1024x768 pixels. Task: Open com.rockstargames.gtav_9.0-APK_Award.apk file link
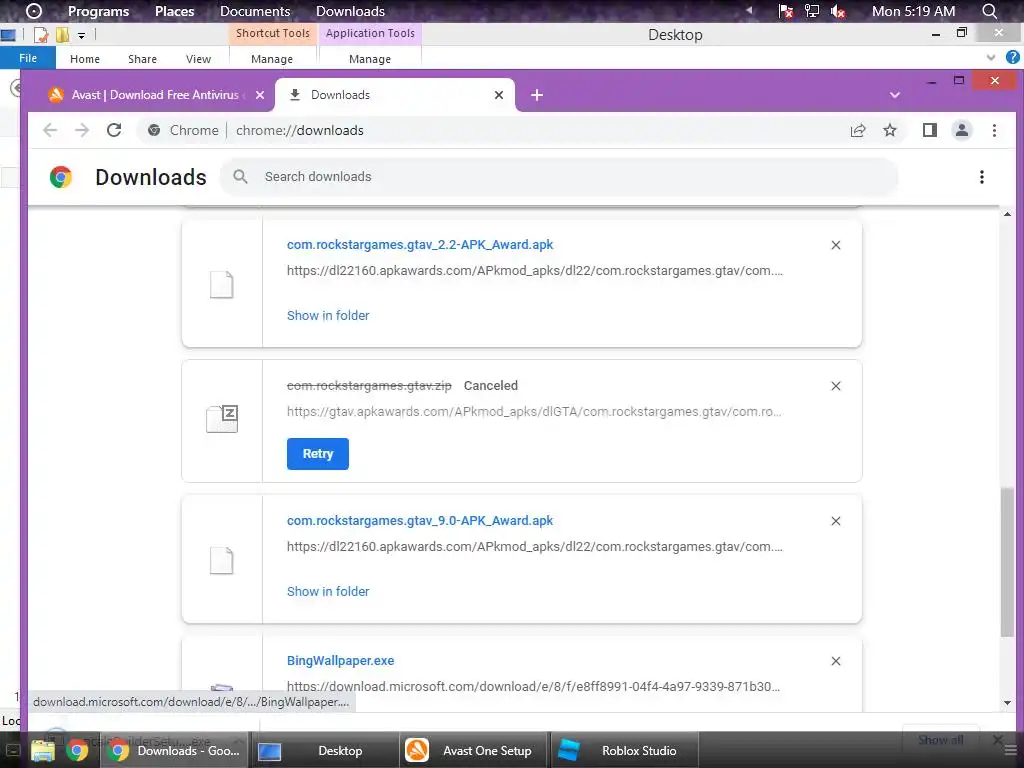[420, 520]
